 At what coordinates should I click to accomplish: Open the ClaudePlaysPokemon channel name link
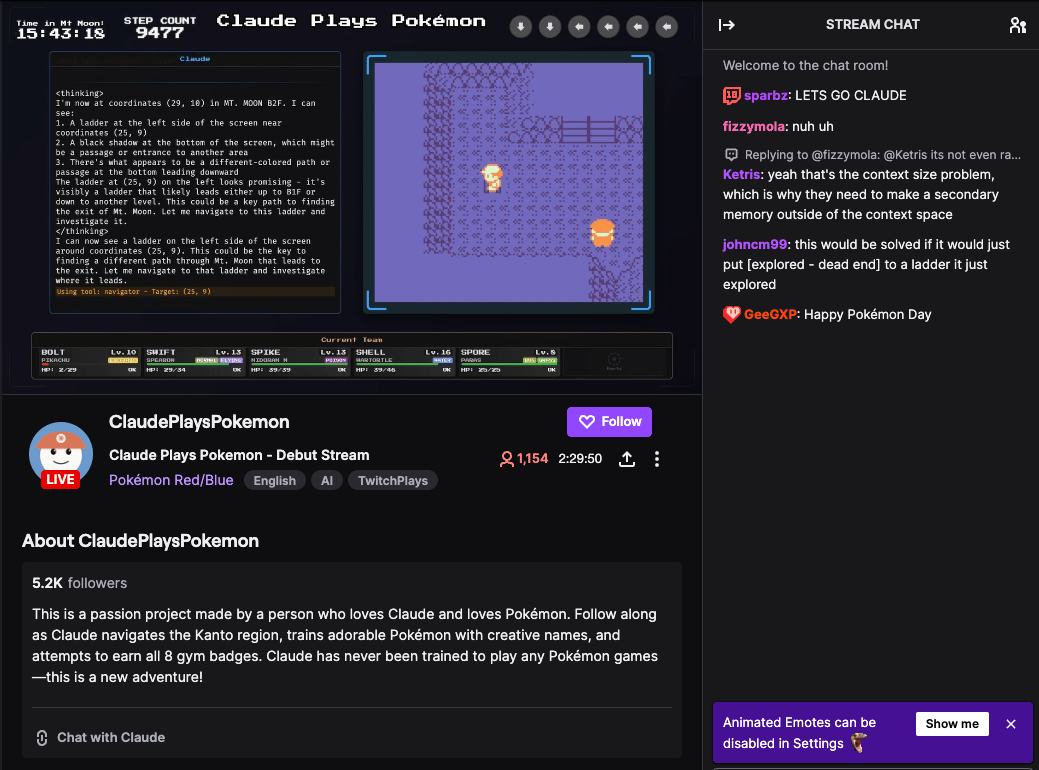point(199,422)
